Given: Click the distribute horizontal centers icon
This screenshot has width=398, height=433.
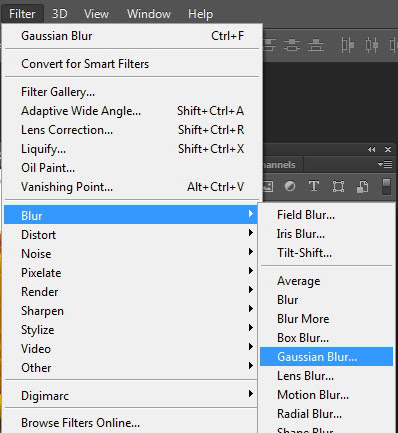Looking at the screenshot, I should pyautogui.click(x=372, y=45).
